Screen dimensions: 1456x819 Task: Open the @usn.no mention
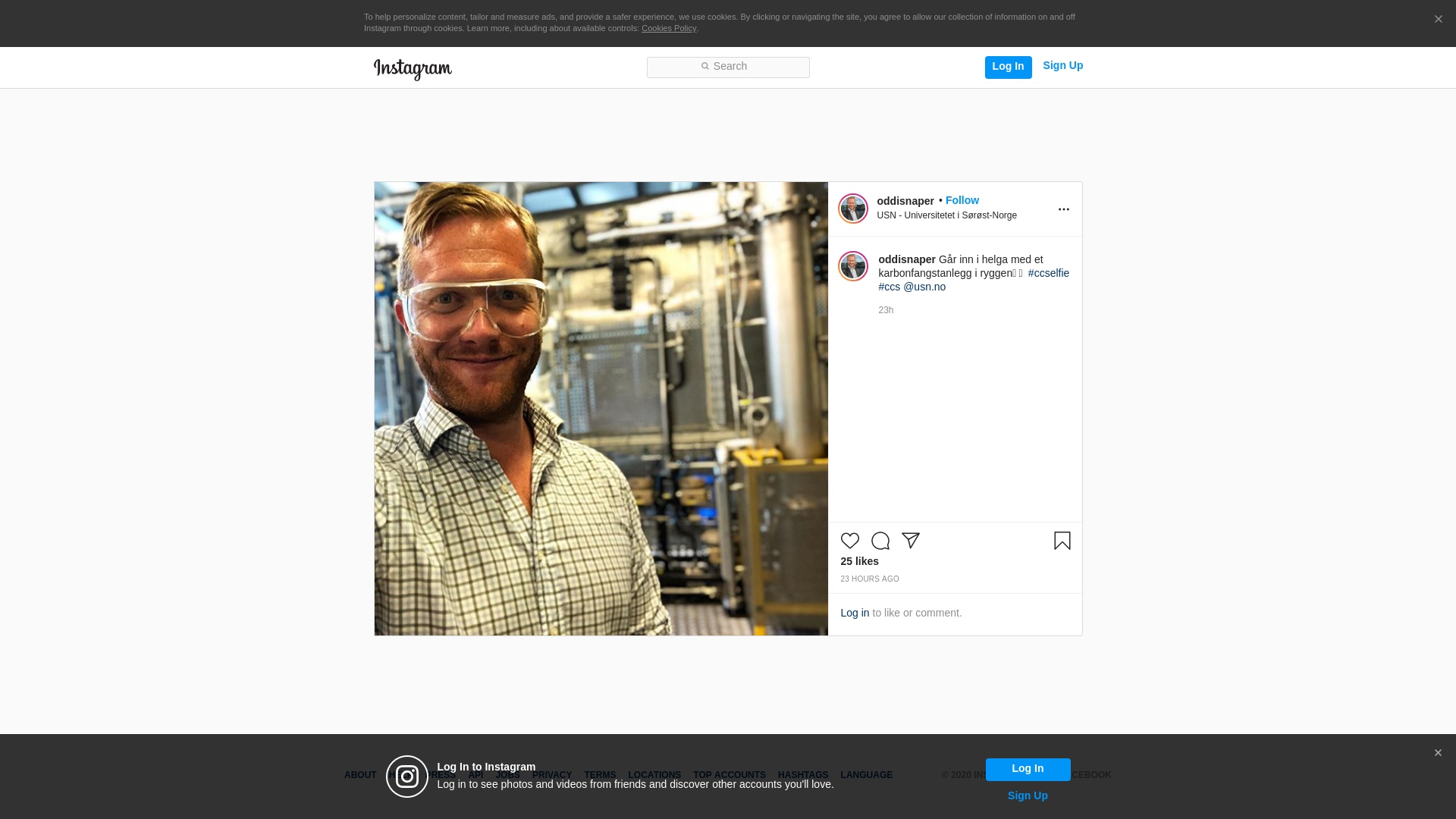924,287
